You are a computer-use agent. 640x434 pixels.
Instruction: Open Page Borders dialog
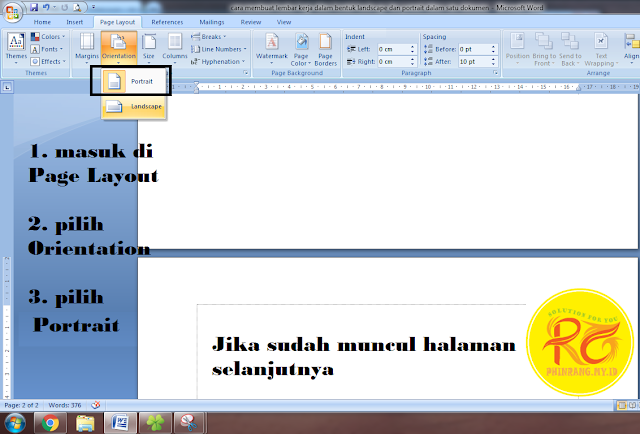coord(325,49)
